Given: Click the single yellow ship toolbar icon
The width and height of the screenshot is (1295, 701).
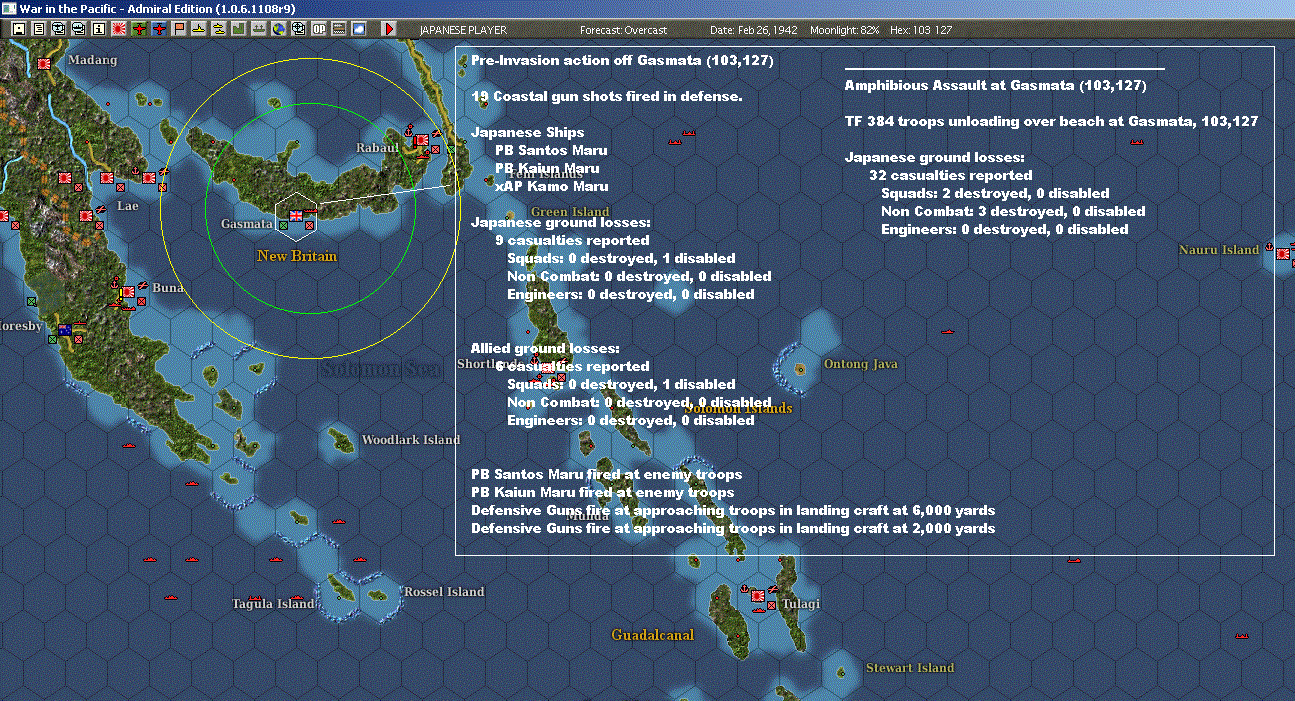Looking at the screenshot, I should click(198, 29).
